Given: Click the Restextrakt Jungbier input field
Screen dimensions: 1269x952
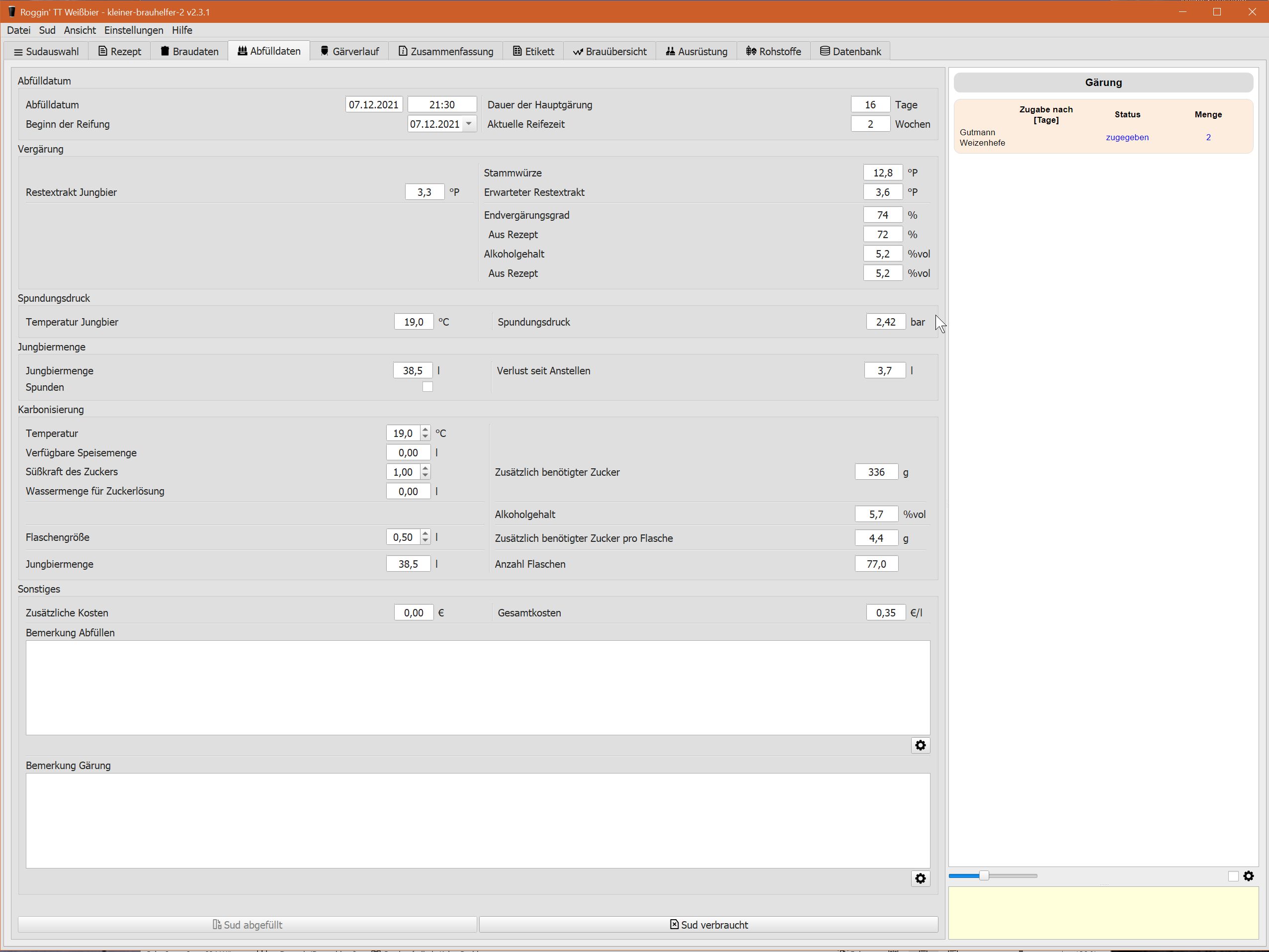Looking at the screenshot, I should tap(424, 192).
